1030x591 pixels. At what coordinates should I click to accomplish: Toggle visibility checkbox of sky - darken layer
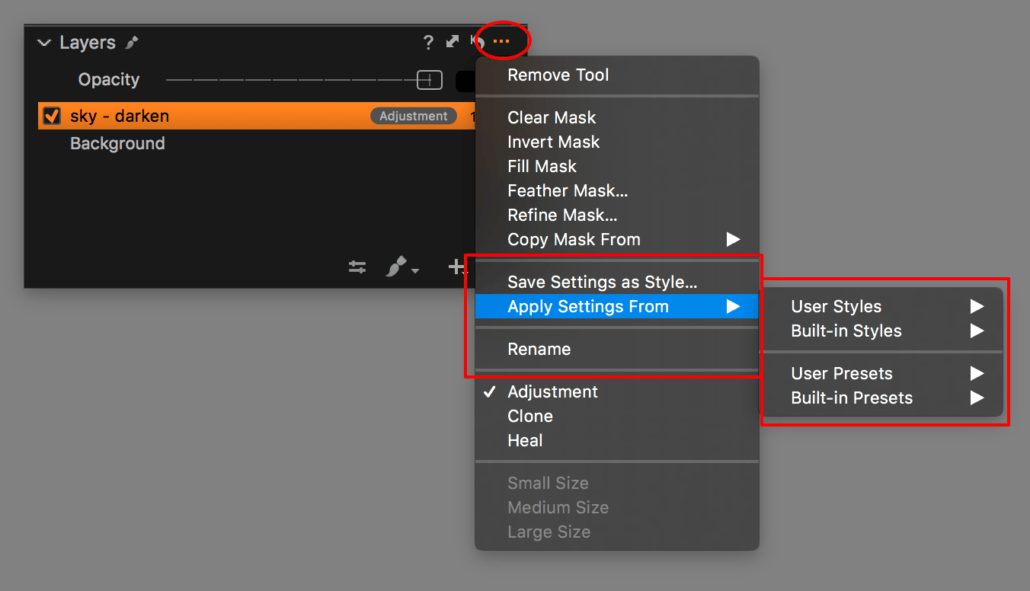pyautogui.click(x=53, y=115)
